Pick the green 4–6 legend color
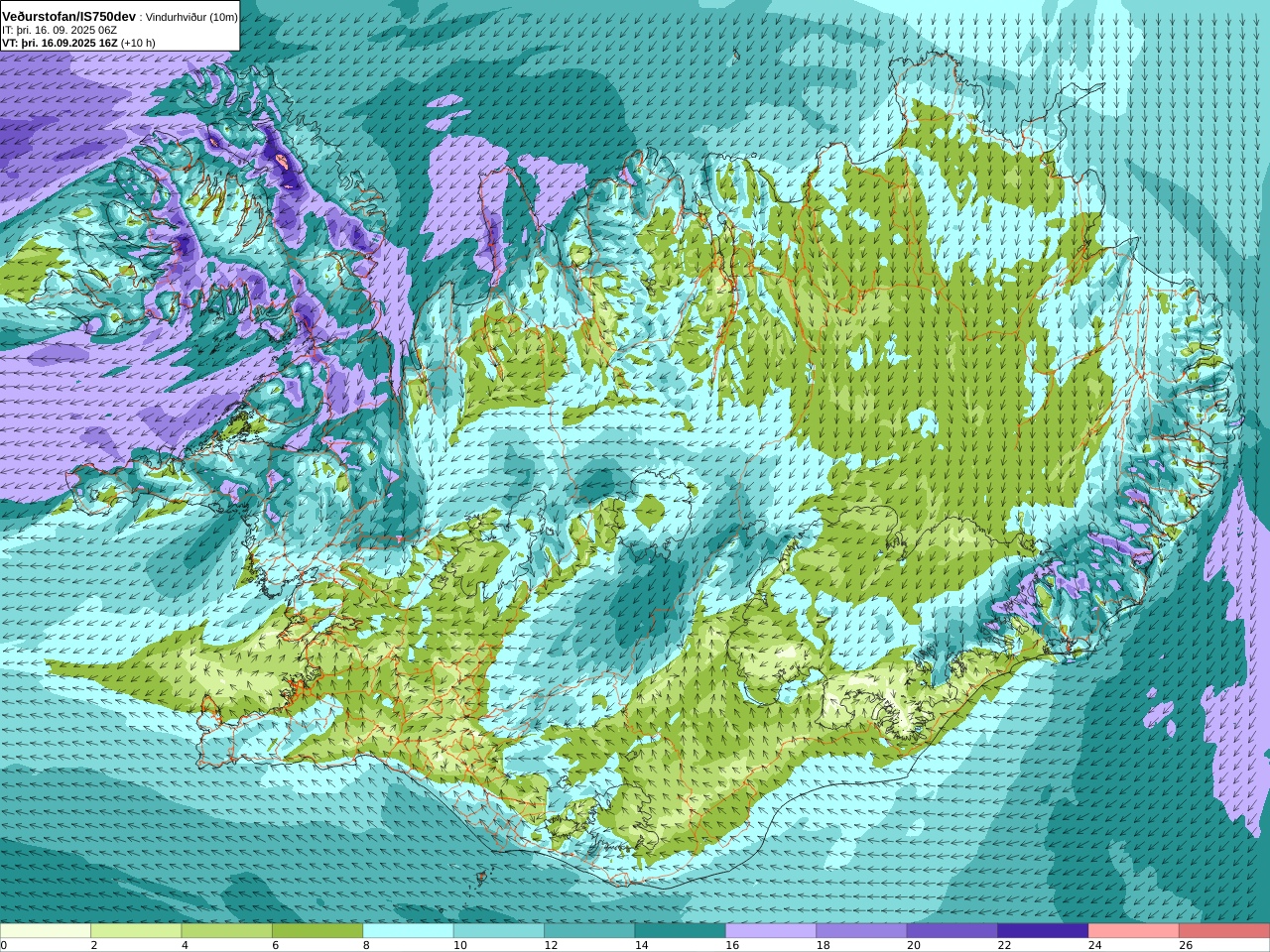This screenshot has width=1270, height=952. click(x=226, y=931)
